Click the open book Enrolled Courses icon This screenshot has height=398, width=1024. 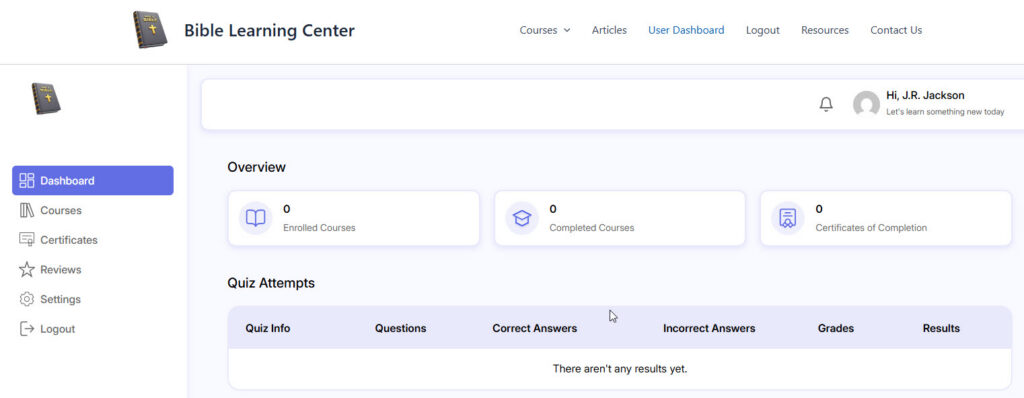coord(255,218)
